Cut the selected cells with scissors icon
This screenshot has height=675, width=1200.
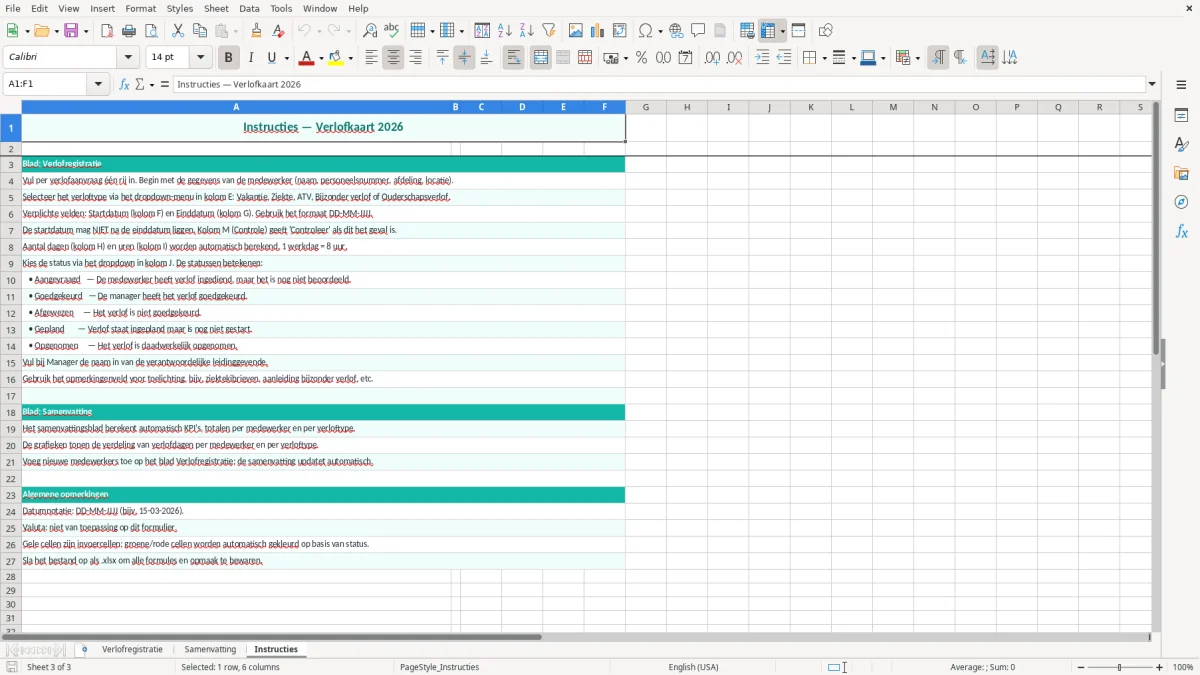[178, 31]
